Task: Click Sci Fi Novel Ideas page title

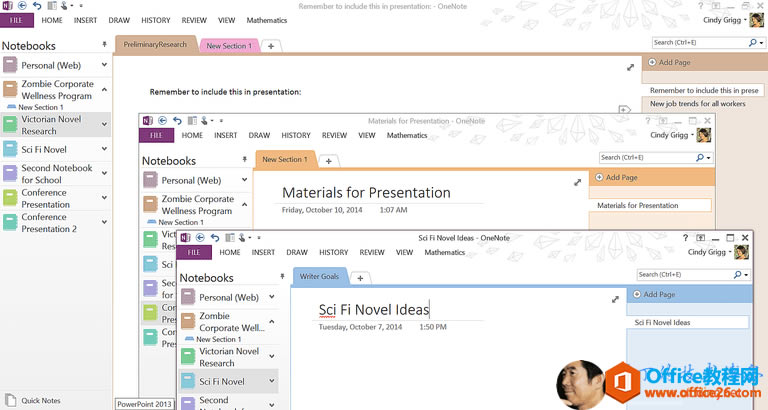Action: (x=374, y=310)
